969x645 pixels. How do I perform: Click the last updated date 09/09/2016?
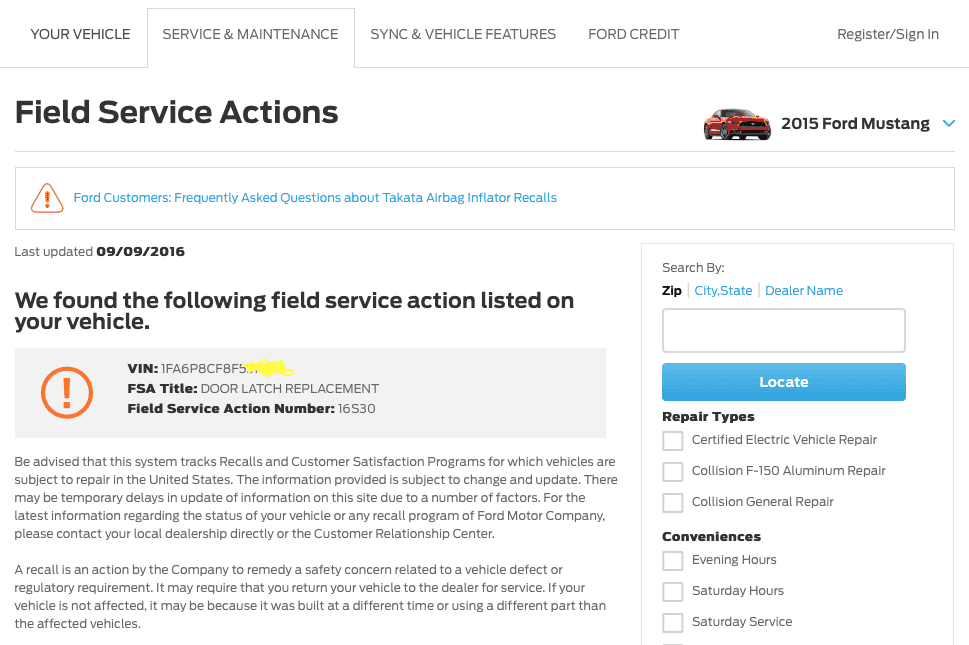click(140, 251)
